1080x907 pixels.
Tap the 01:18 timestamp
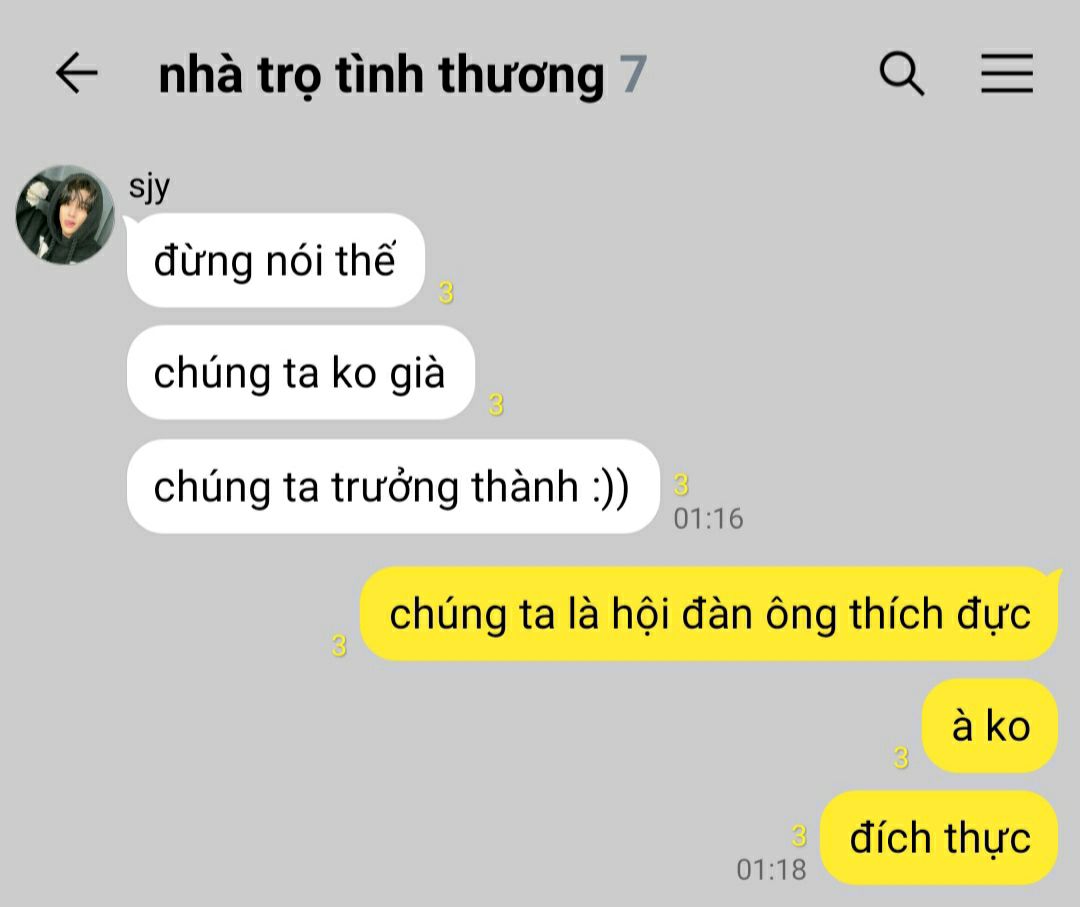pyautogui.click(x=771, y=870)
